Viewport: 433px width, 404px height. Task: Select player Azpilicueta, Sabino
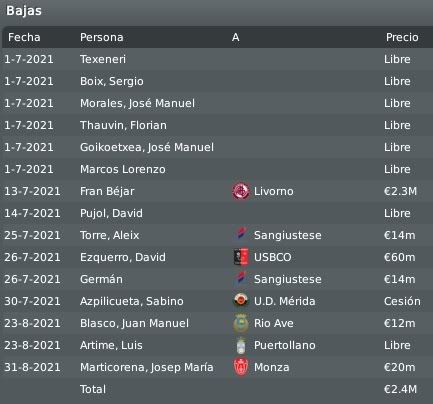click(x=132, y=301)
